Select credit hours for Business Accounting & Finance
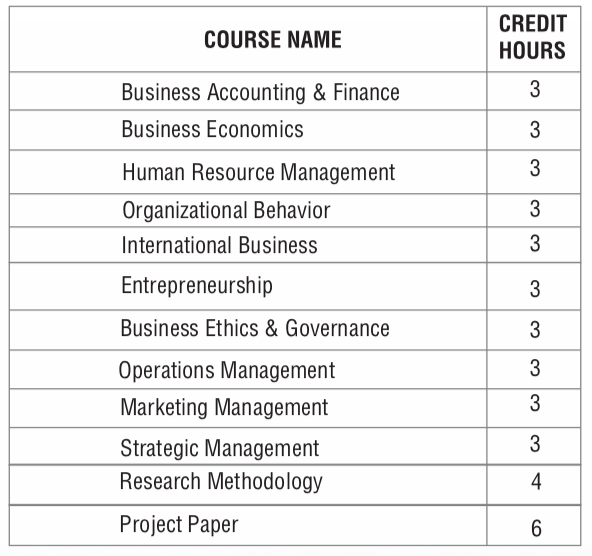The height and width of the screenshot is (556, 592). click(535, 89)
